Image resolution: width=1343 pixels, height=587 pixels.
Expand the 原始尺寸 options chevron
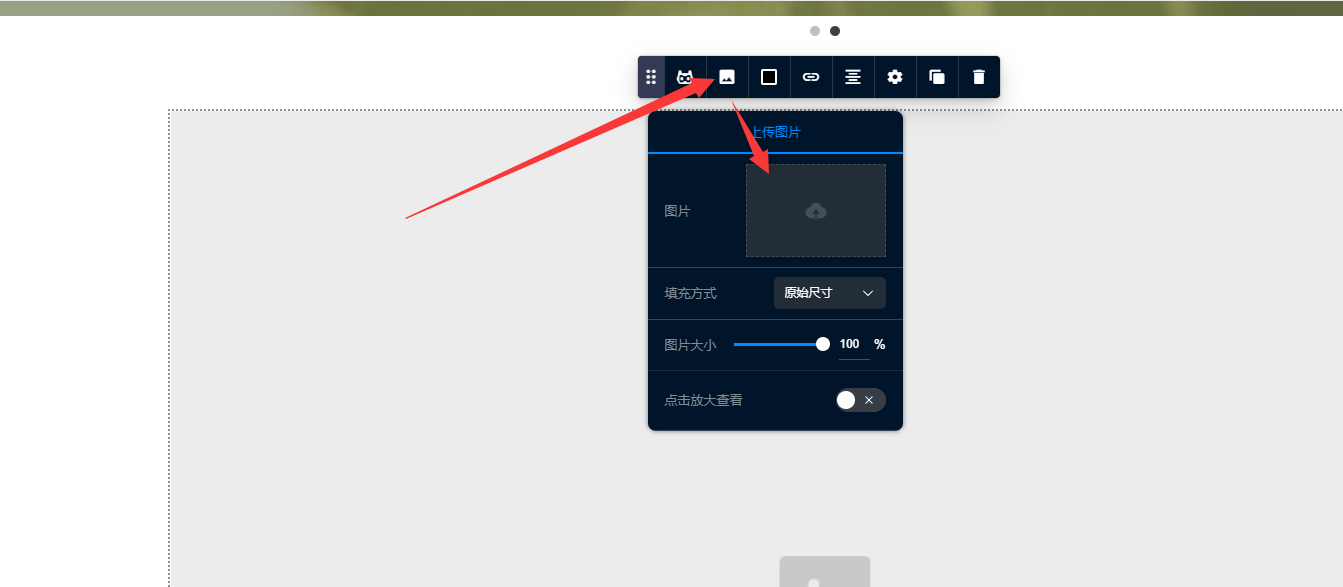coord(868,293)
